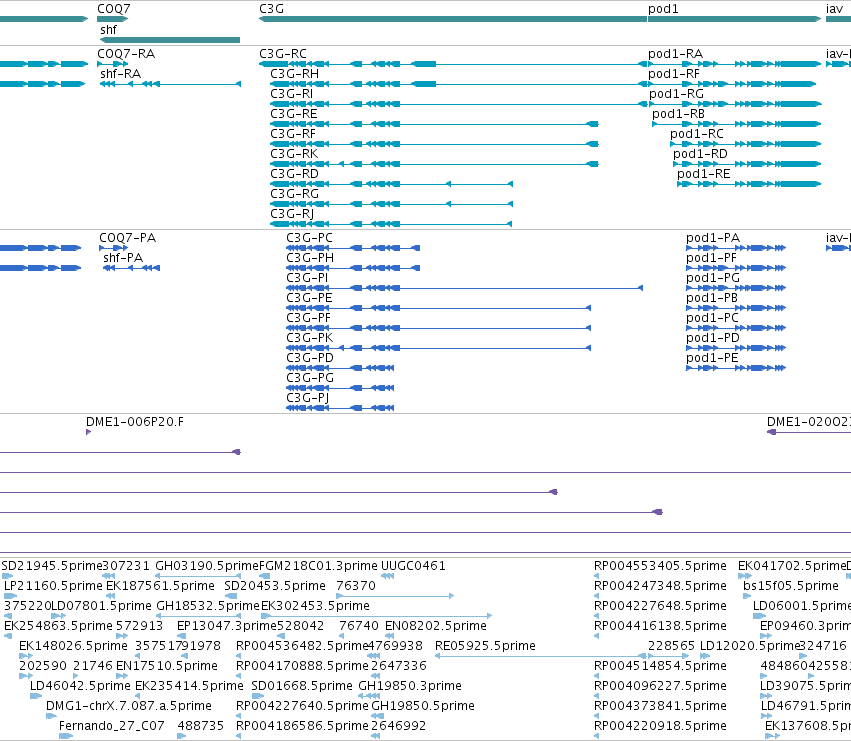The image size is (851, 741).
Task: Select EST RP004186586.5prime
Action: point(302,726)
